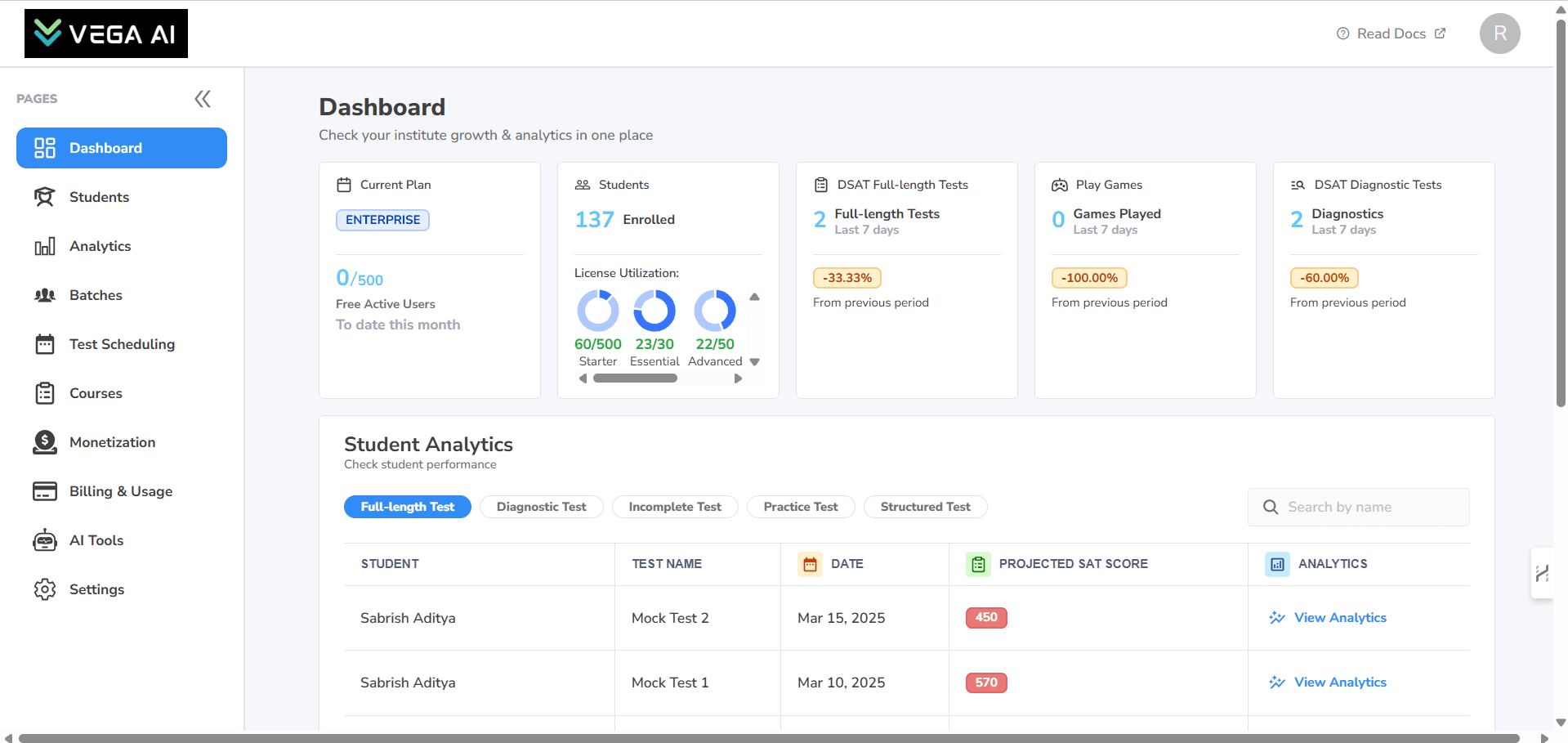Screen dimensions: 1568x743
Task: Open the Dashboard page
Action: [x=122, y=148]
